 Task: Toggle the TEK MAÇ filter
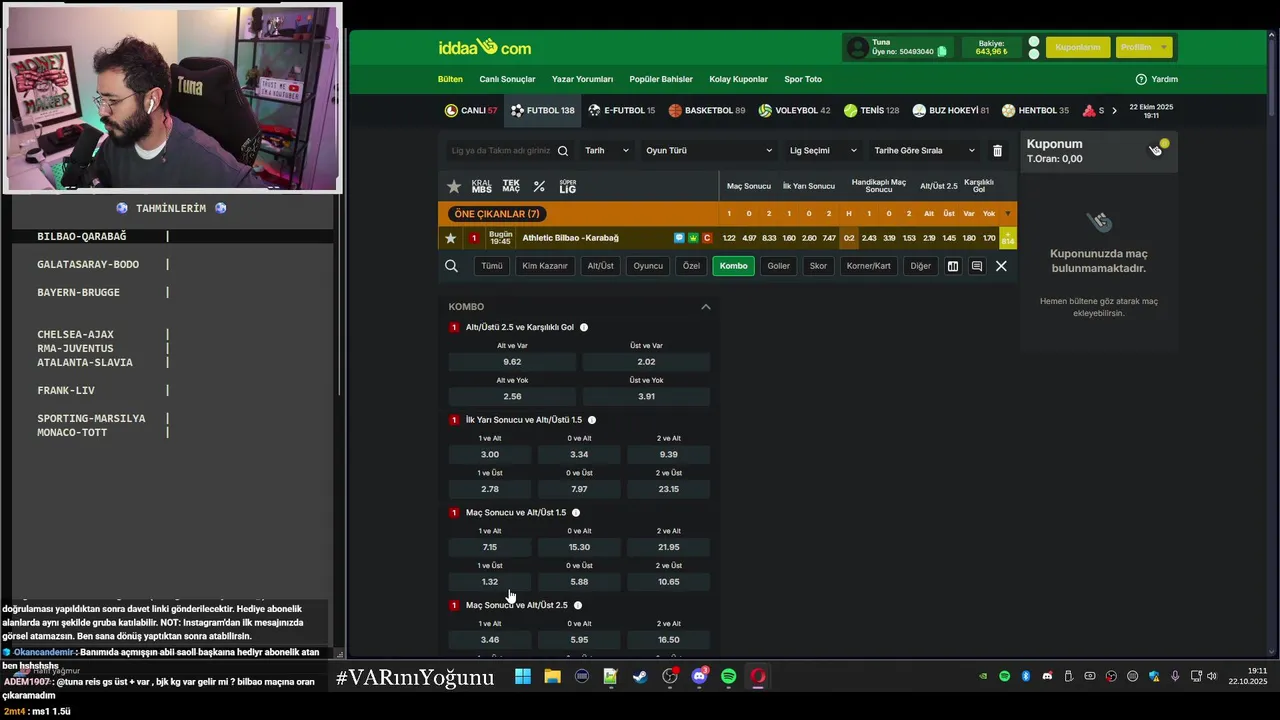pos(511,186)
